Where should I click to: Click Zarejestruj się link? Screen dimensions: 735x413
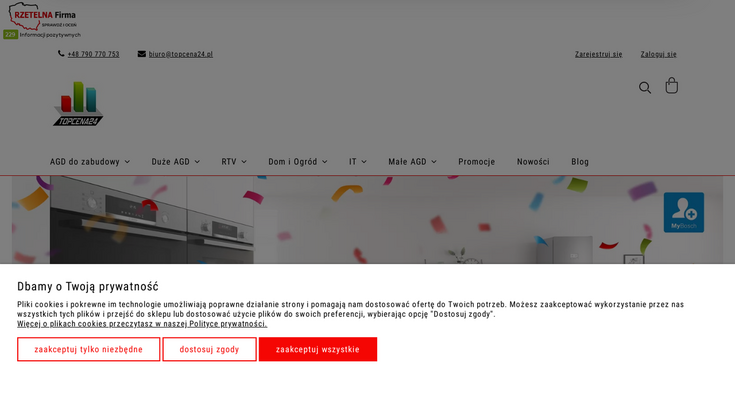[x=598, y=54]
